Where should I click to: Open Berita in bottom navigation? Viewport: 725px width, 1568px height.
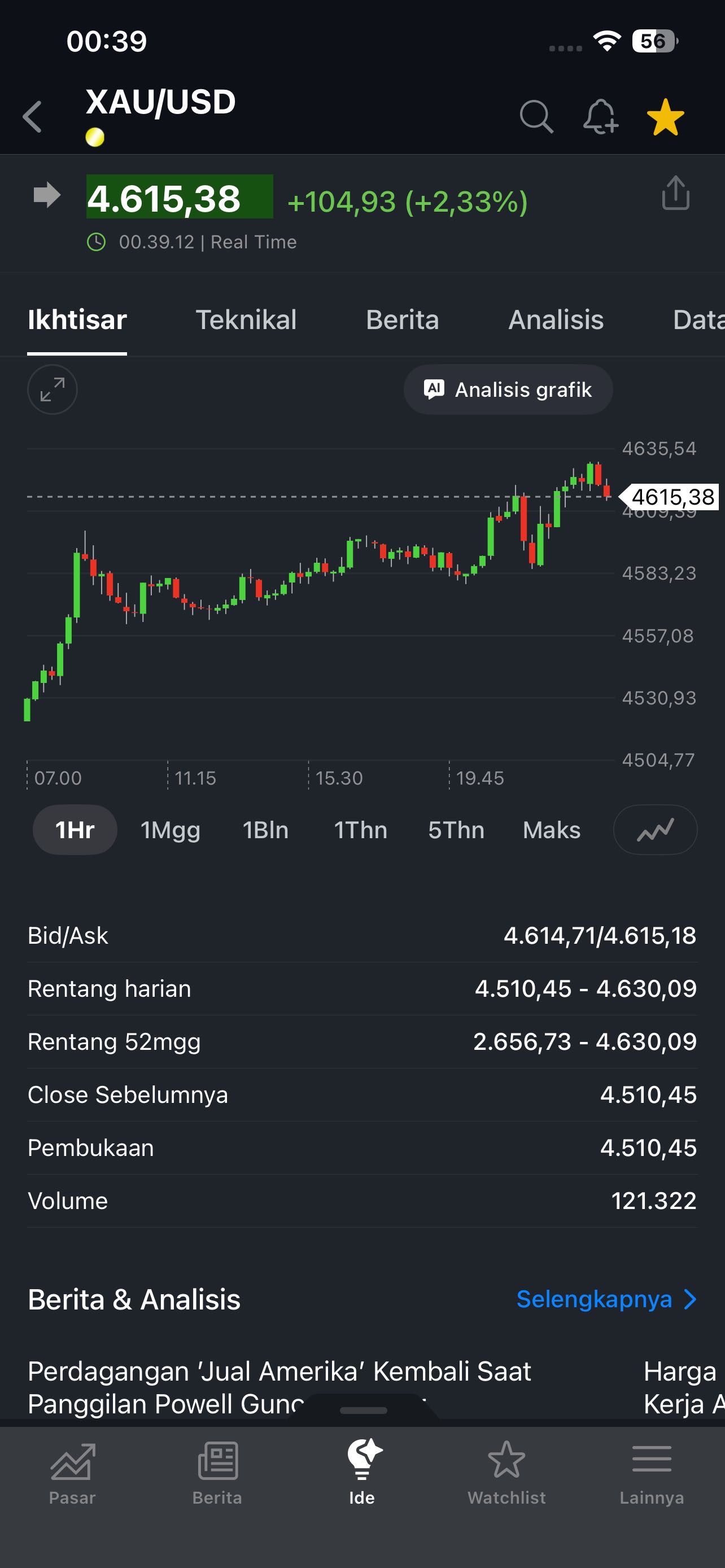pyautogui.click(x=217, y=1472)
